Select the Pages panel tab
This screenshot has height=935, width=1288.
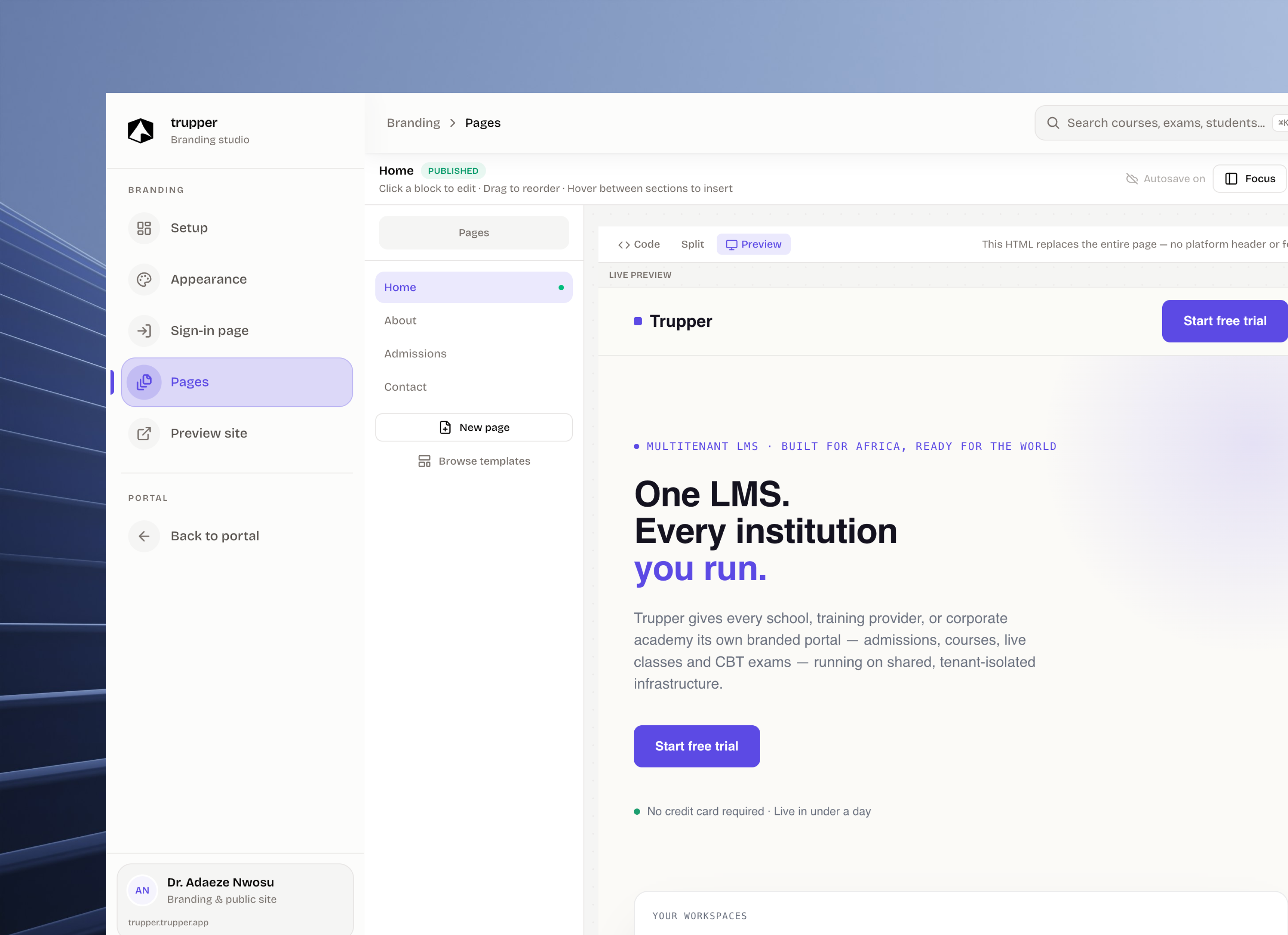pos(474,233)
